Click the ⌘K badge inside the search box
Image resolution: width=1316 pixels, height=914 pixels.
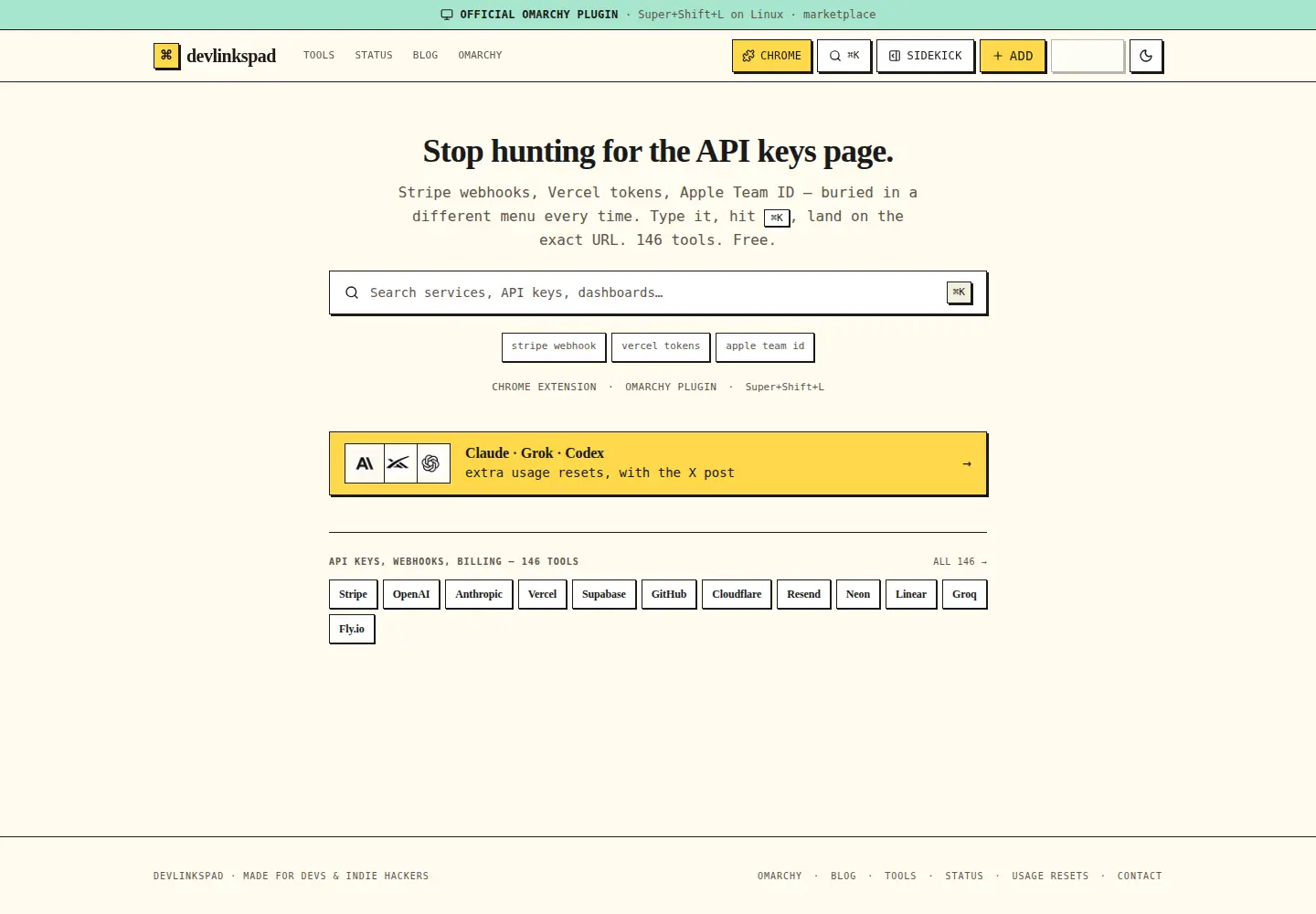click(x=959, y=292)
